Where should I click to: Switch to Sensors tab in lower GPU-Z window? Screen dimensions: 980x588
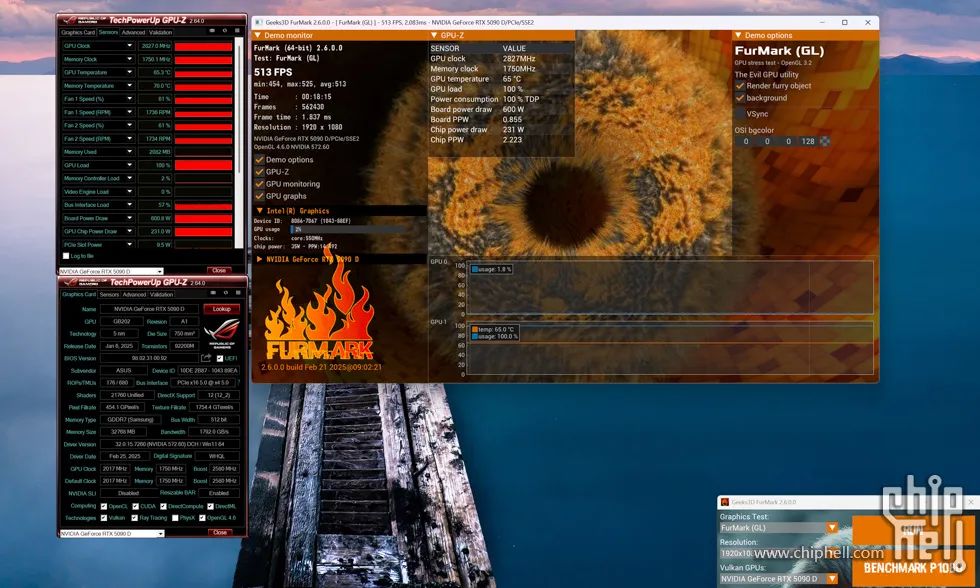[x=109, y=294]
